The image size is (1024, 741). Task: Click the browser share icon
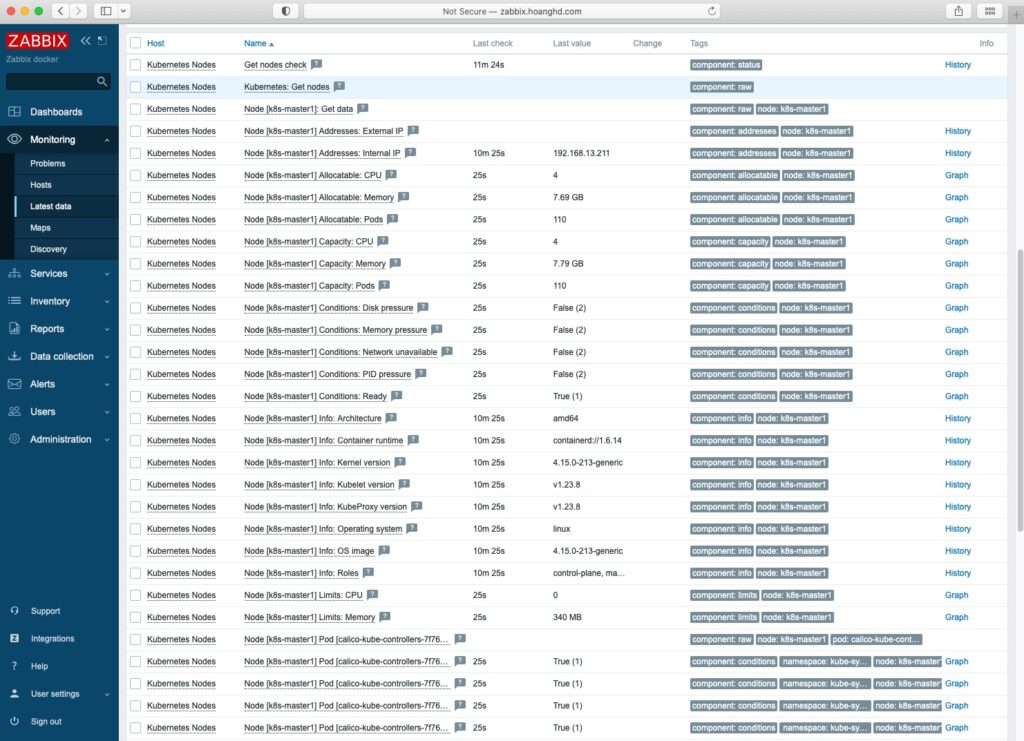click(x=959, y=11)
